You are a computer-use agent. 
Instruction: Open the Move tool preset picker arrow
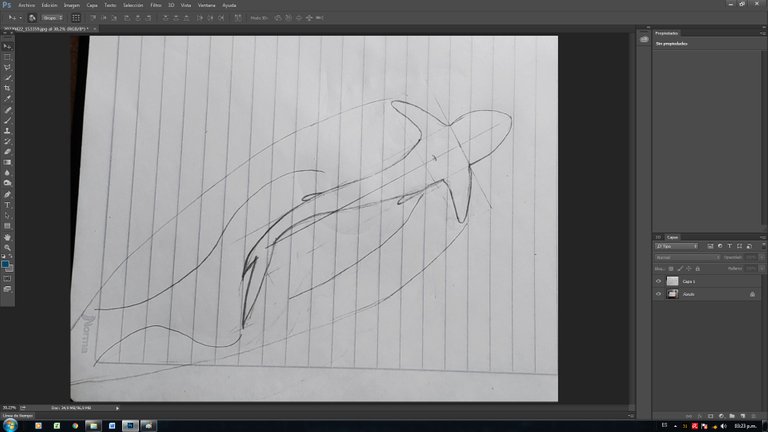point(20,18)
